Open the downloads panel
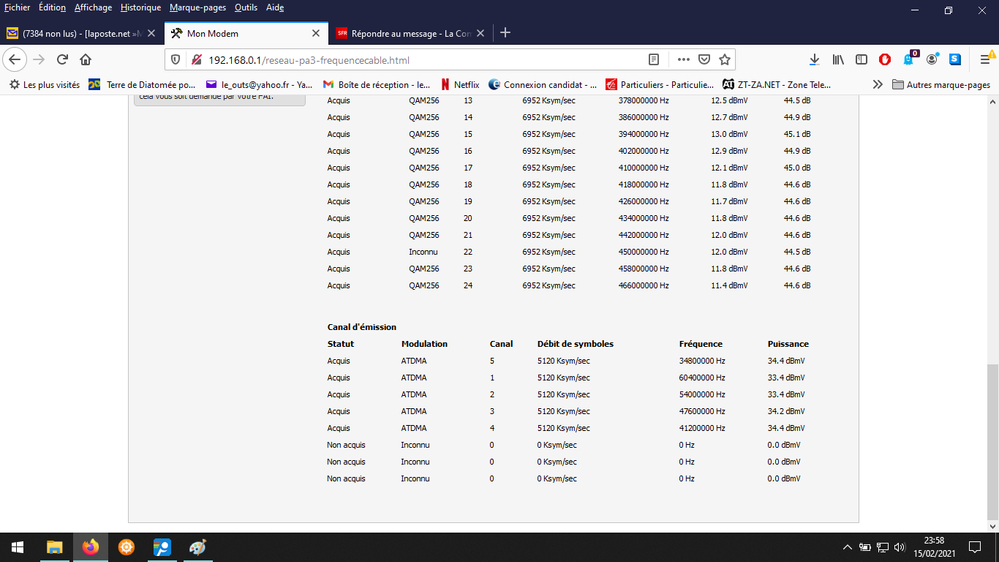Image resolution: width=999 pixels, height=562 pixels. click(814, 59)
